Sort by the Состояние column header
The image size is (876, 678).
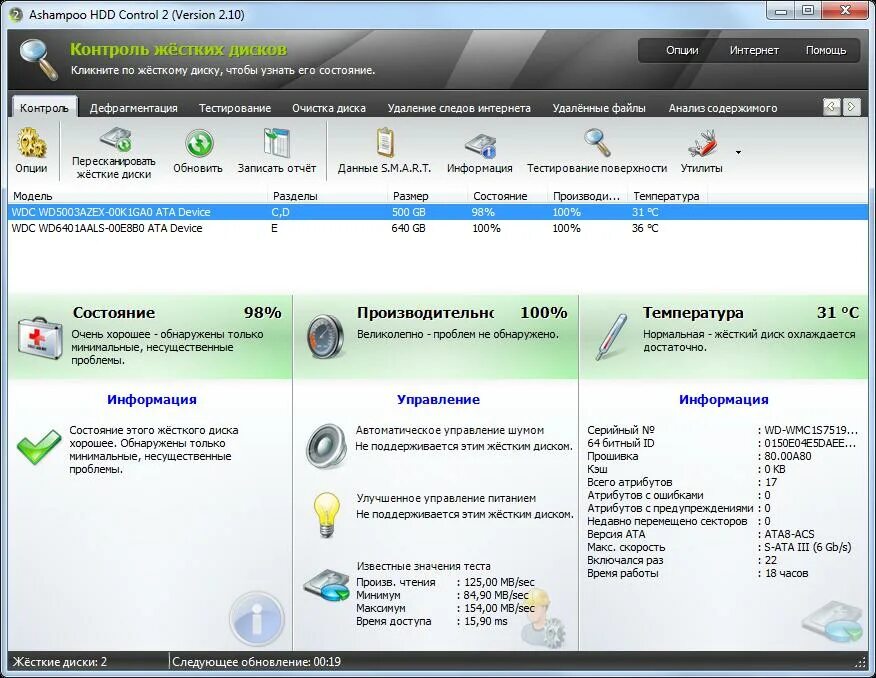click(x=507, y=196)
